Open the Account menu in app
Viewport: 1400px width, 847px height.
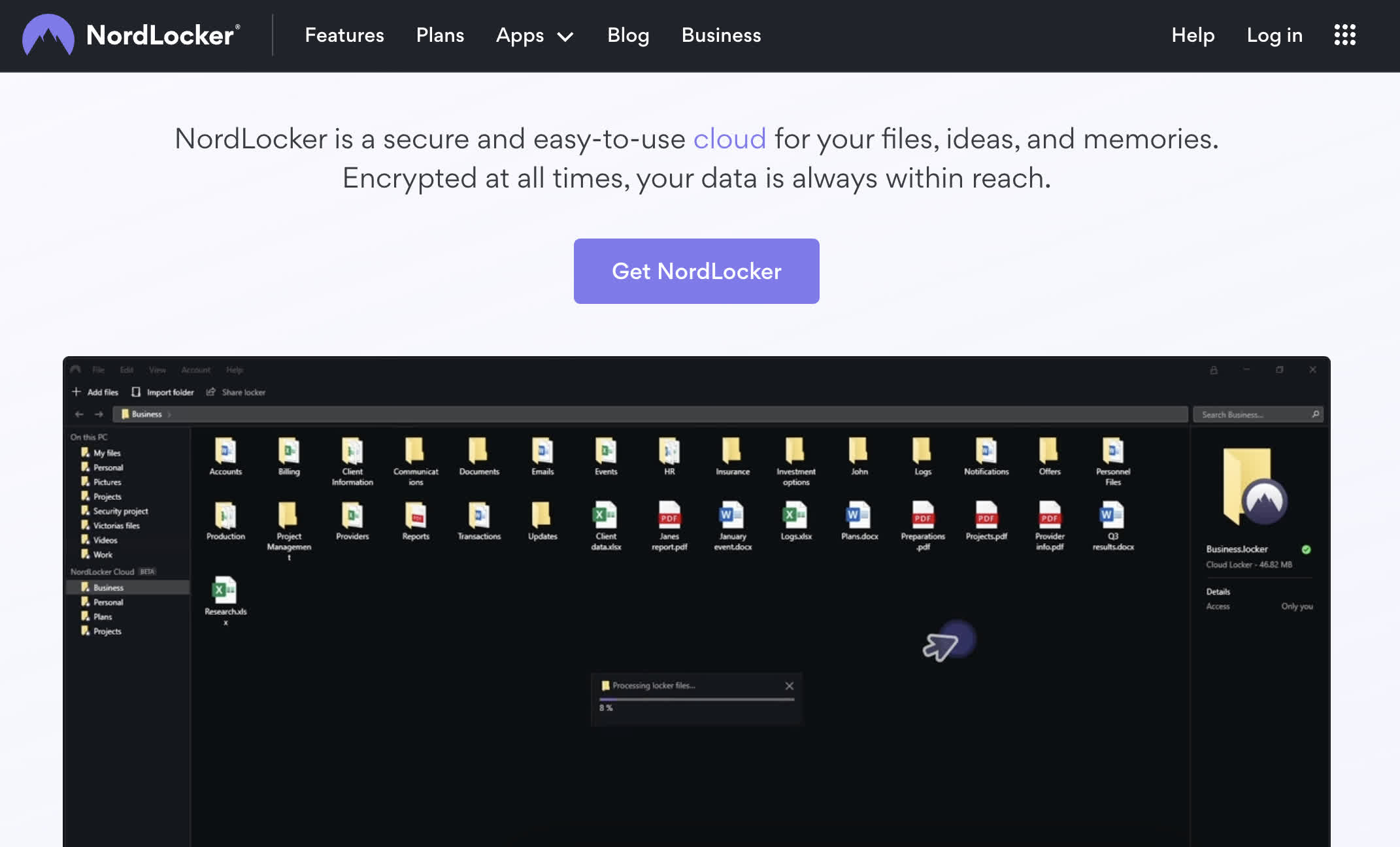tap(196, 370)
